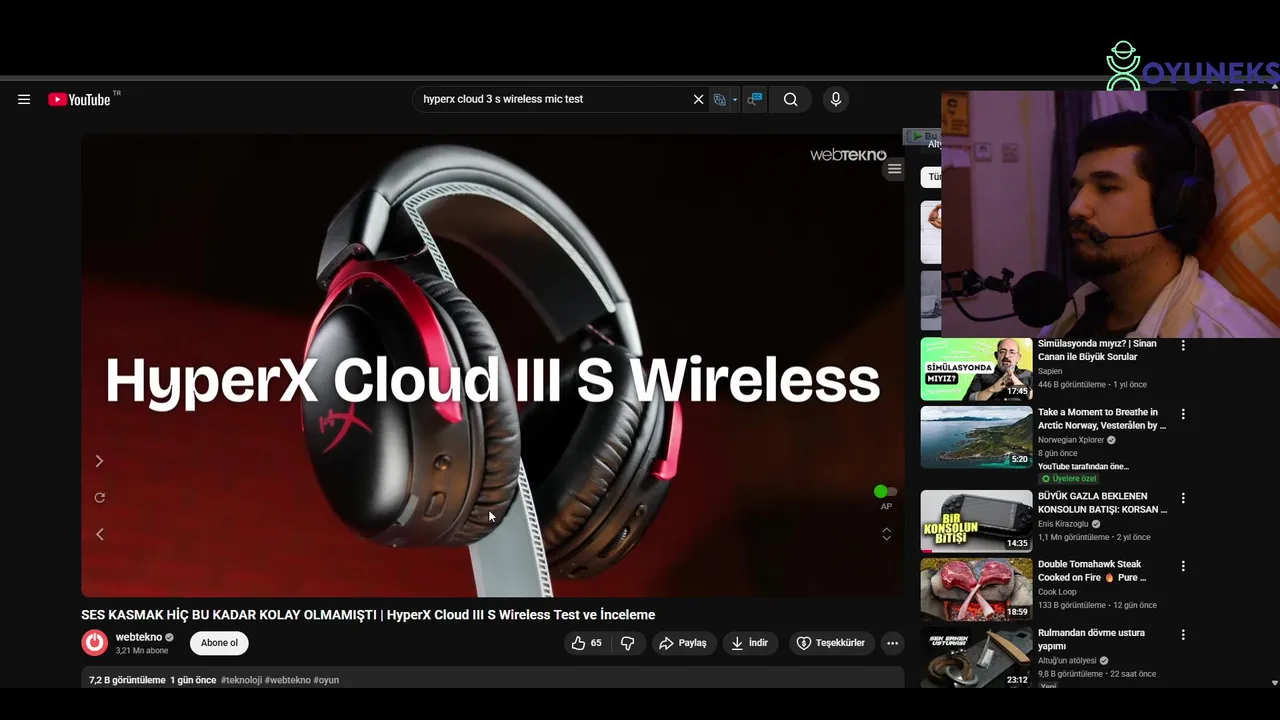This screenshot has height=720, width=1280.
Task: Open more actions ellipsis beside Teşekkürler
Action: point(892,643)
